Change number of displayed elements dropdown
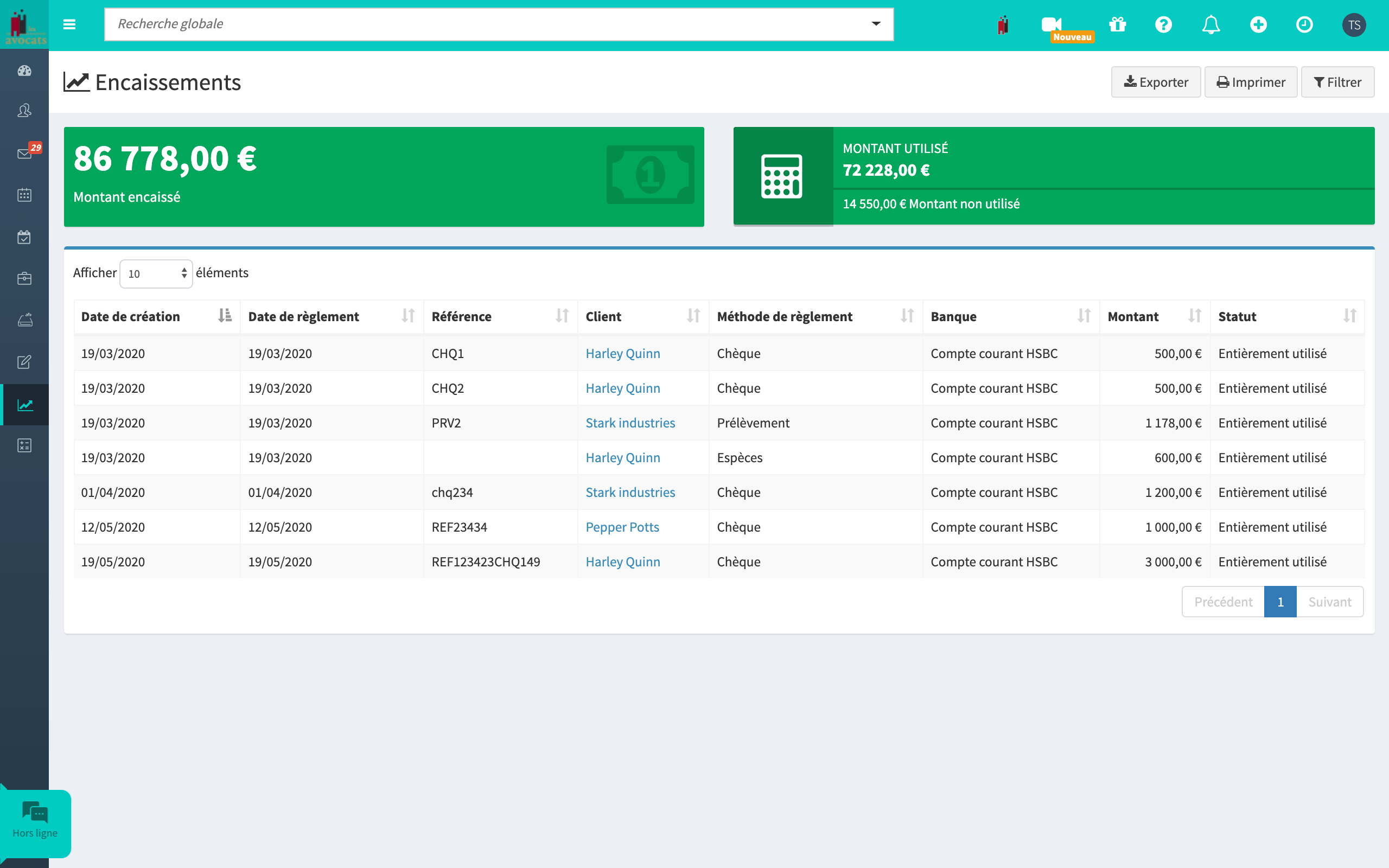This screenshot has height=868, width=1389. (x=155, y=272)
